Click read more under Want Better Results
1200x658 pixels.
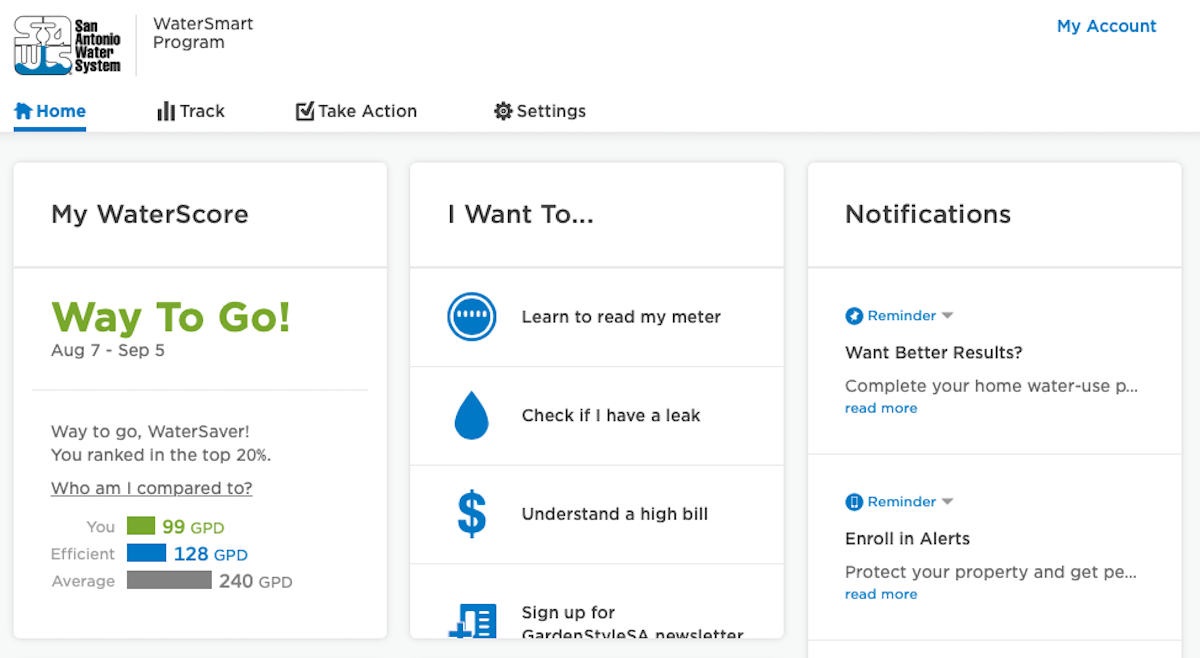click(x=881, y=408)
